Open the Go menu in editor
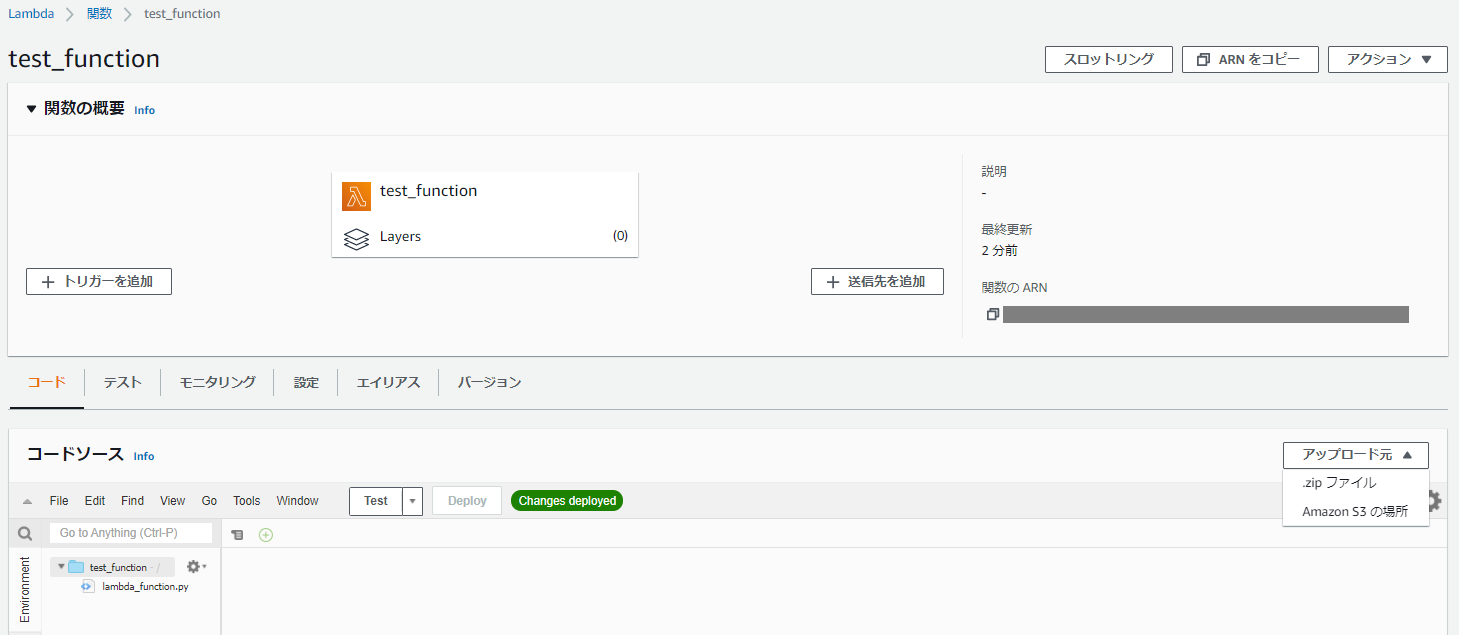Viewport: 1459px width, 635px height. tap(209, 501)
